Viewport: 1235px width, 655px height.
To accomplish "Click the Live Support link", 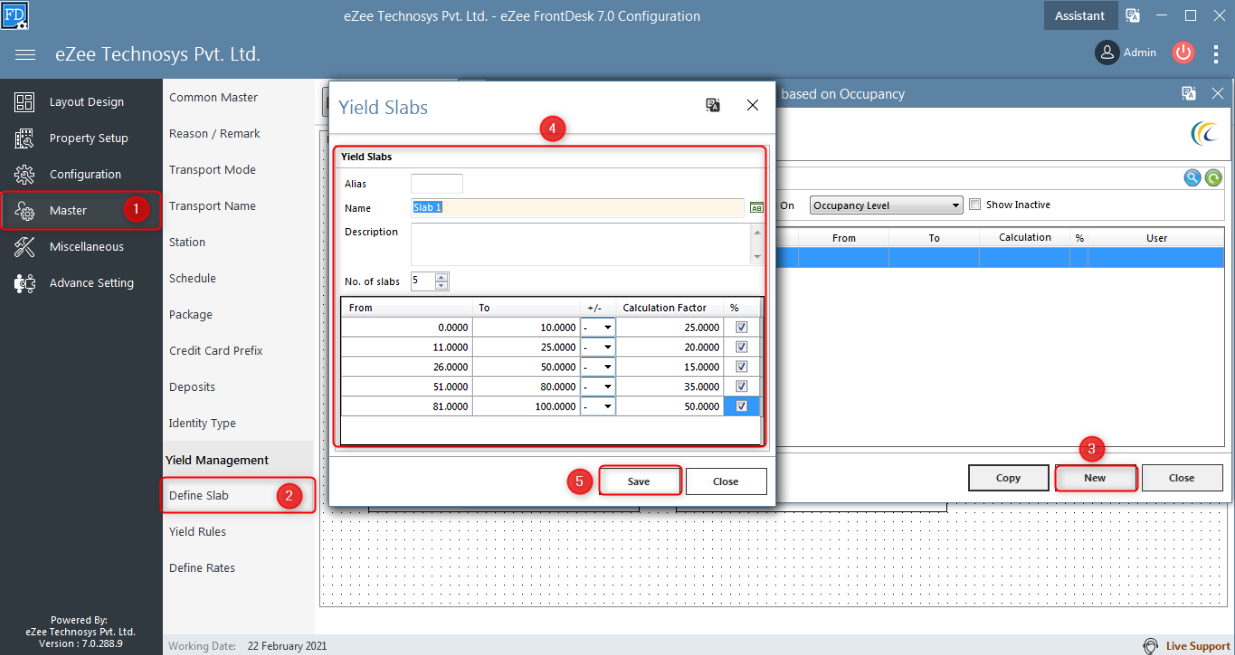I will (1198, 646).
